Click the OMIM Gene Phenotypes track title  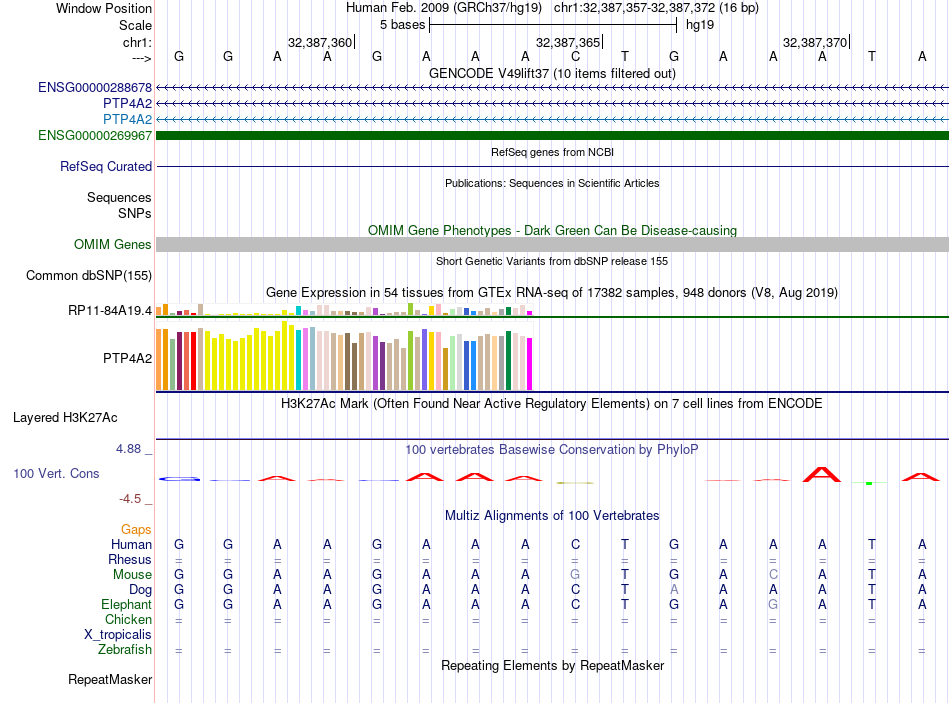(552, 230)
